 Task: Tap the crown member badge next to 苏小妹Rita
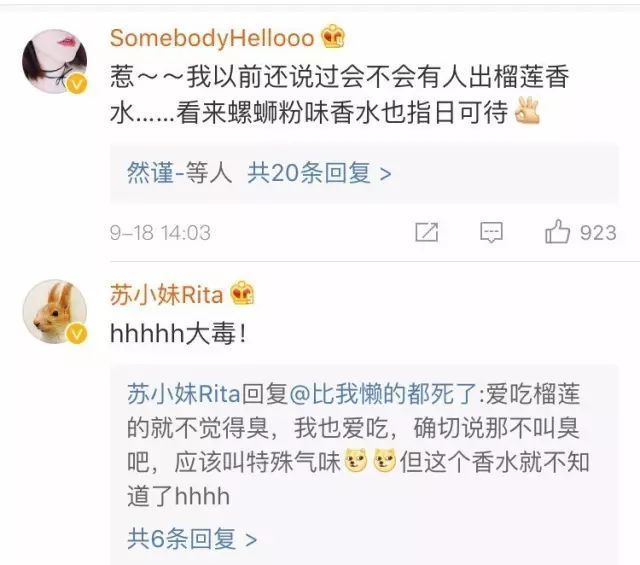point(242,293)
